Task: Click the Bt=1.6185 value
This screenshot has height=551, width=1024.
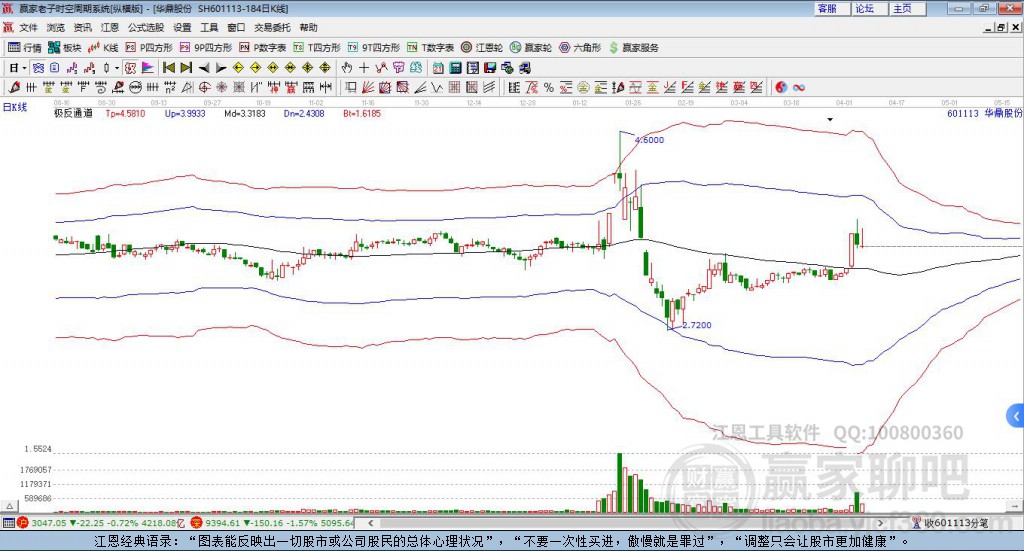Action: (x=362, y=114)
